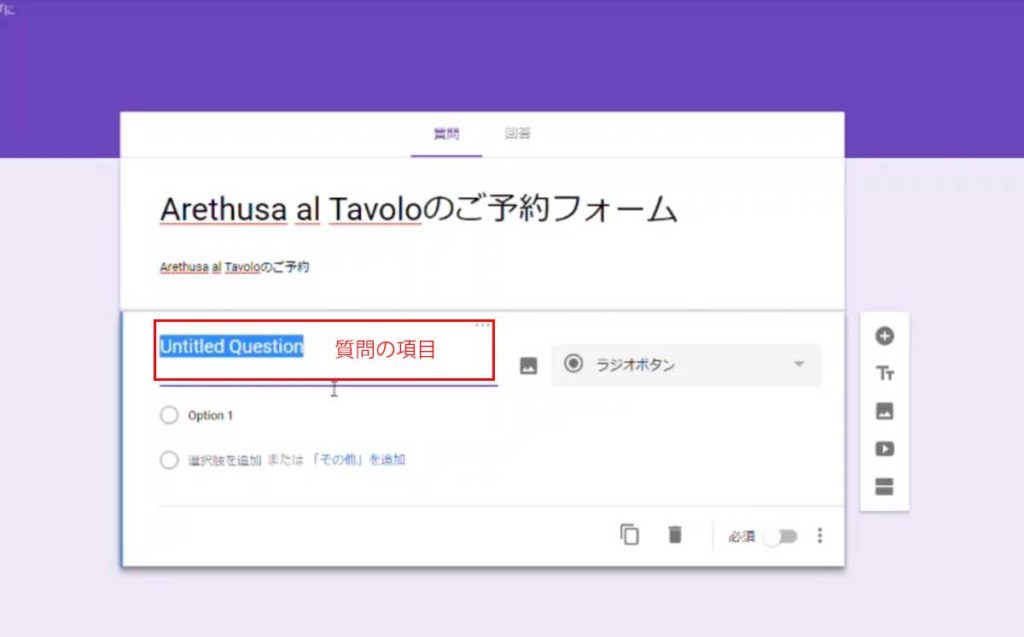This screenshot has height=637, width=1024.
Task: Add a video from the side toolbar
Action: coord(884,449)
